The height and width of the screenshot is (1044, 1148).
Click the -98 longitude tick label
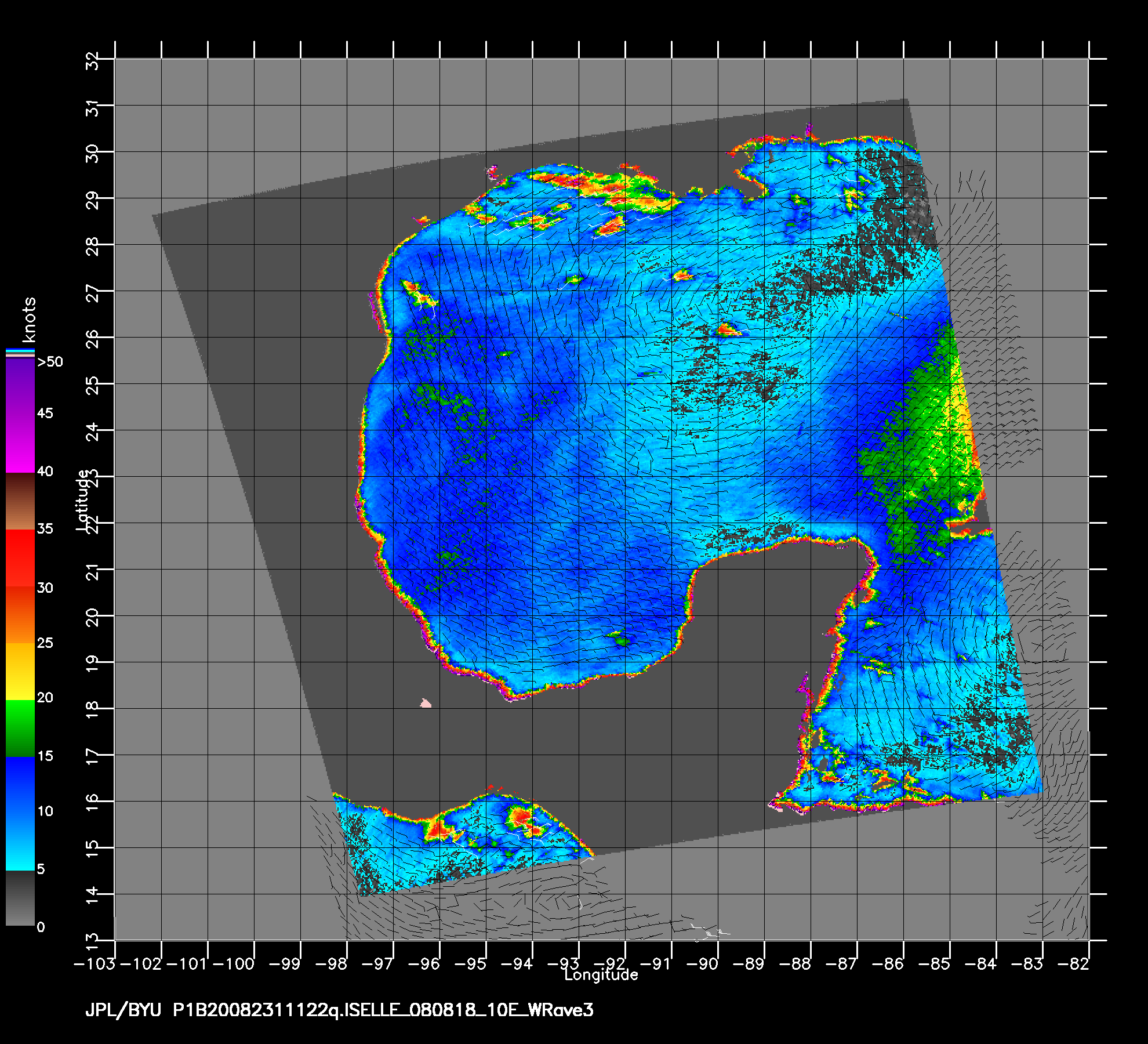click(x=332, y=964)
